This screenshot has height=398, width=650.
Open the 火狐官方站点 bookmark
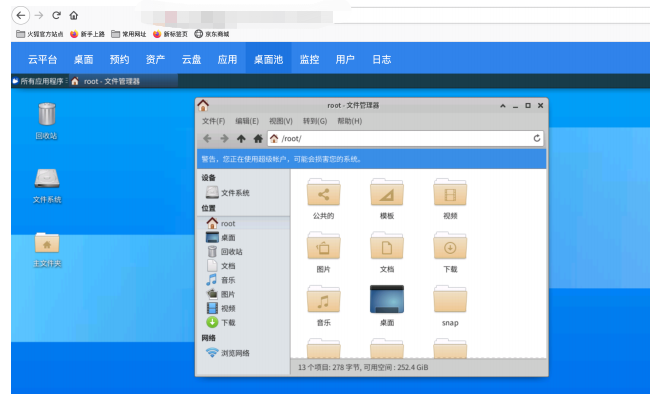point(40,34)
